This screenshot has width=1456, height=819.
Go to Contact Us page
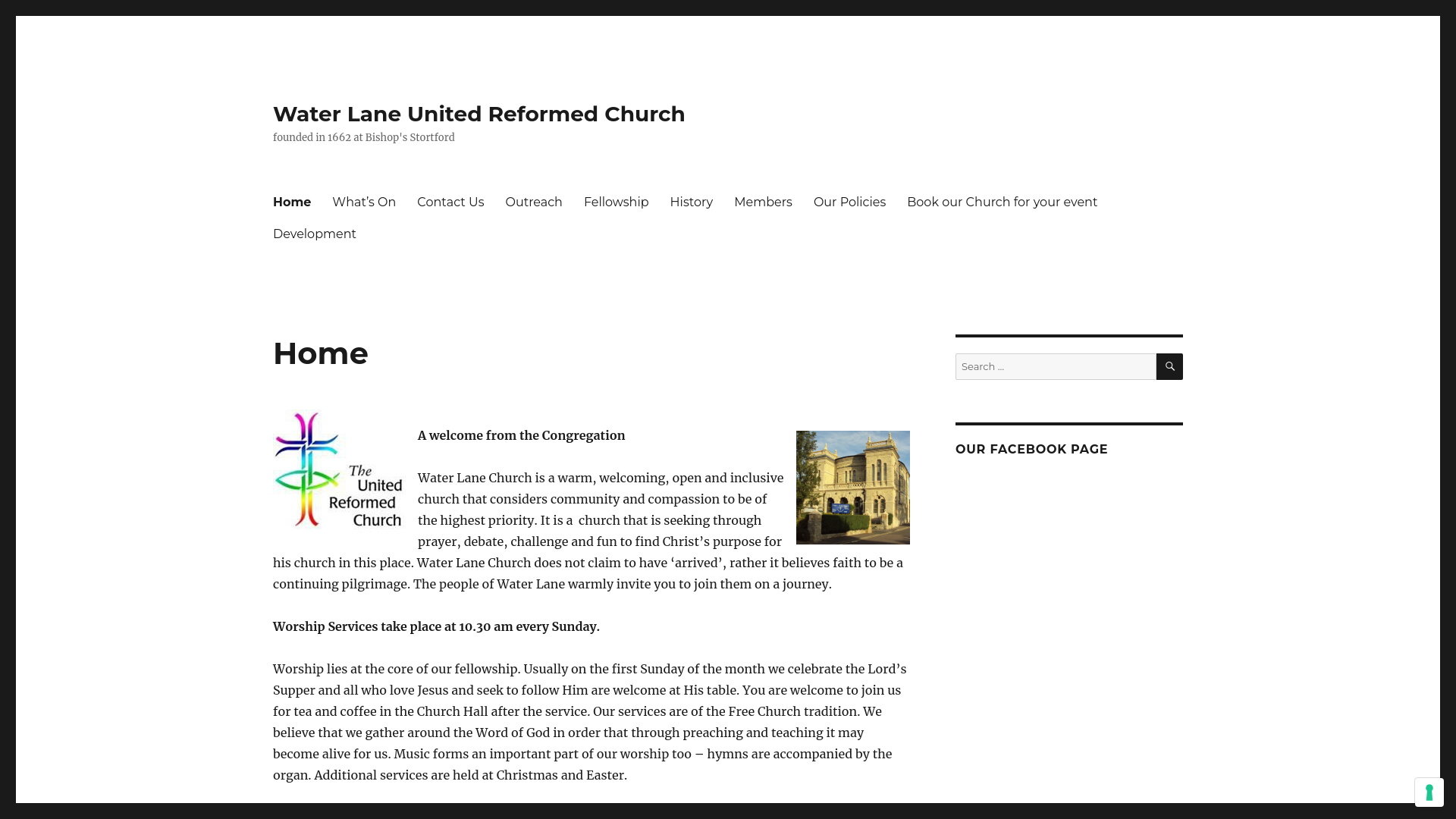tap(450, 202)
